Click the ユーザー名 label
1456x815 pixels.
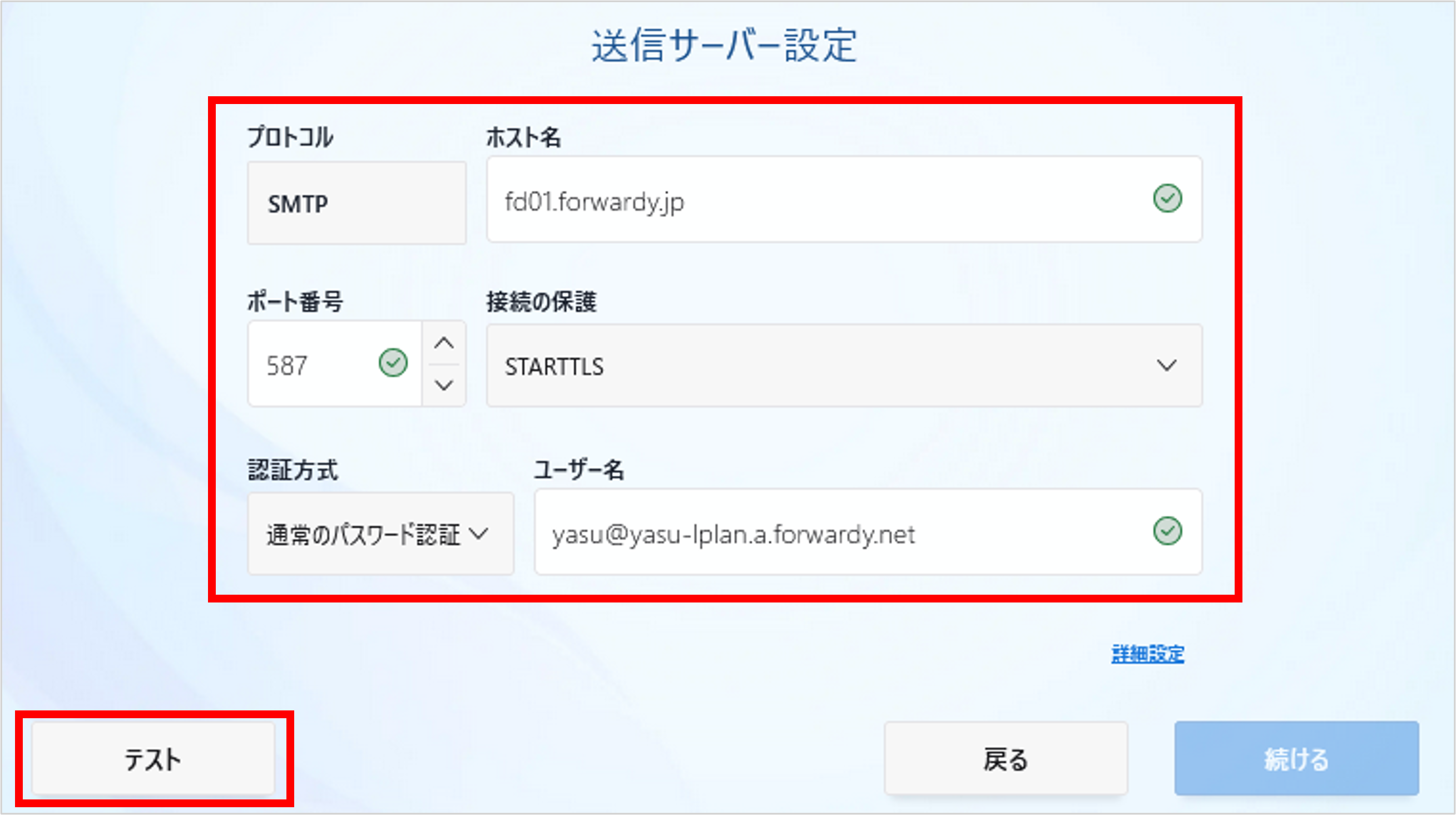579,470
